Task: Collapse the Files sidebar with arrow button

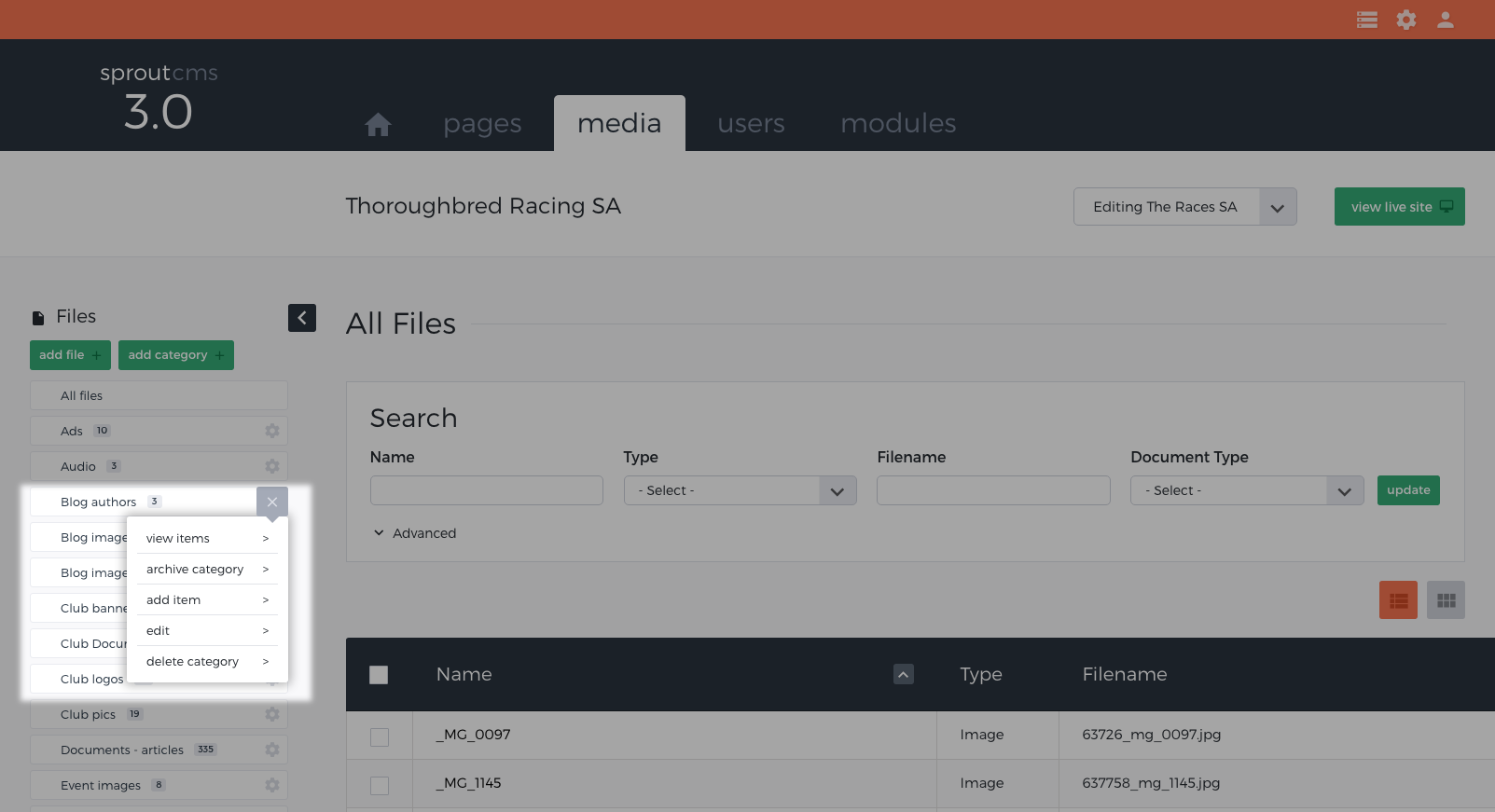Action: point(302,318)
